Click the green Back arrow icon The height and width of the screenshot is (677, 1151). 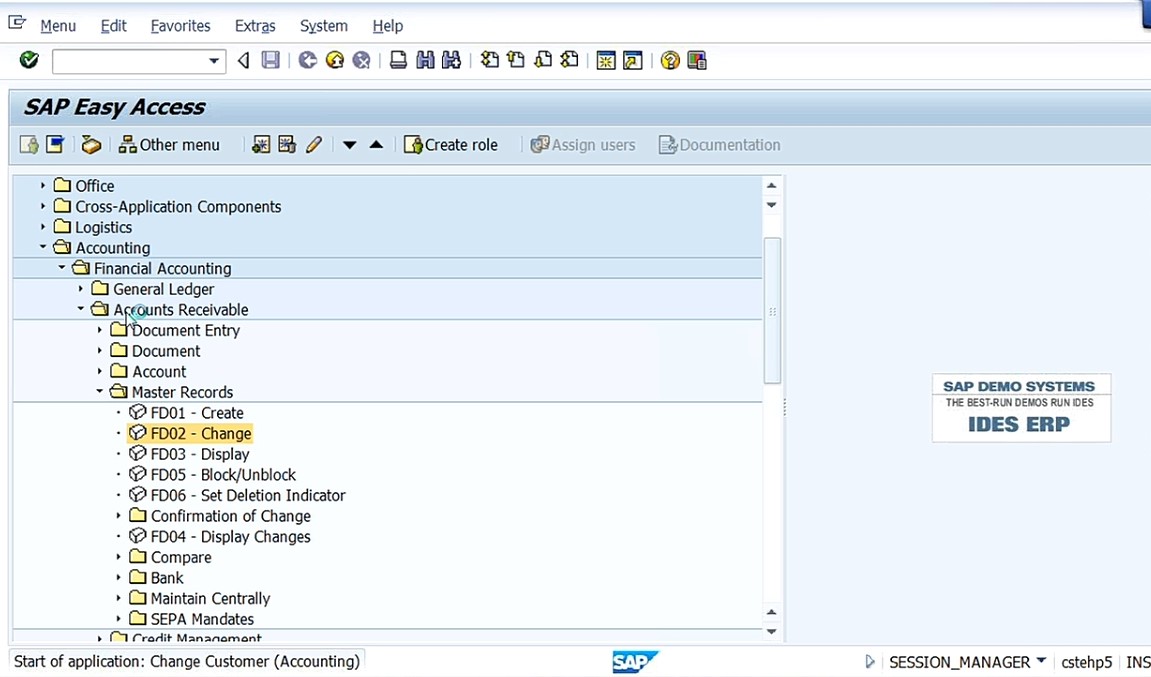[308, 60]
